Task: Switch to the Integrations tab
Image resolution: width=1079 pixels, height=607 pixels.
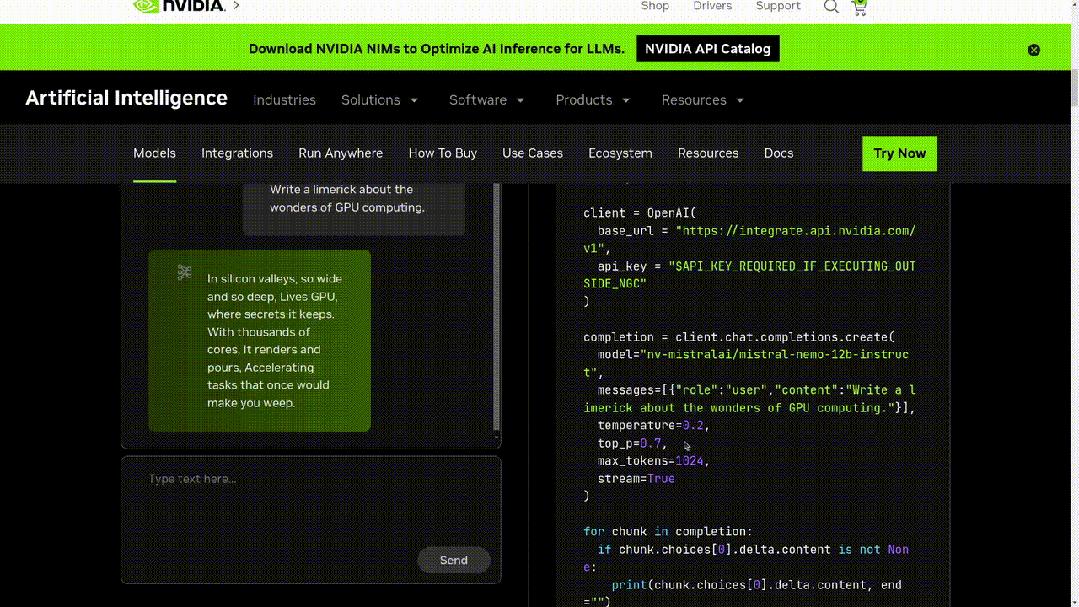Action: (x=237, y=153)
